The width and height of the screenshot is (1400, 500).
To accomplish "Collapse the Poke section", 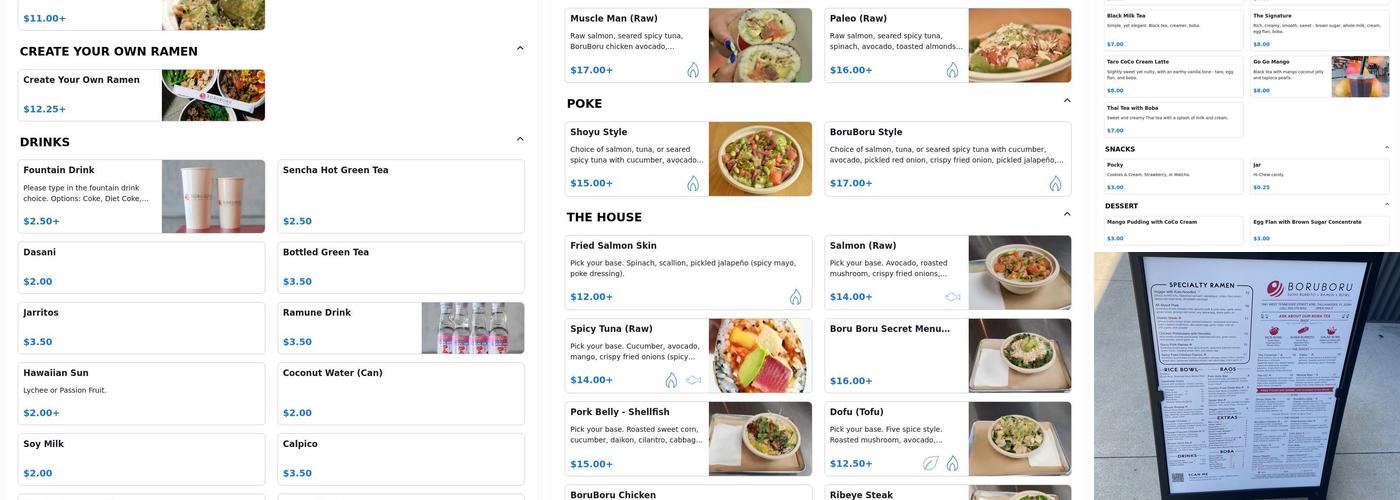I will (x=1067, y=100).
